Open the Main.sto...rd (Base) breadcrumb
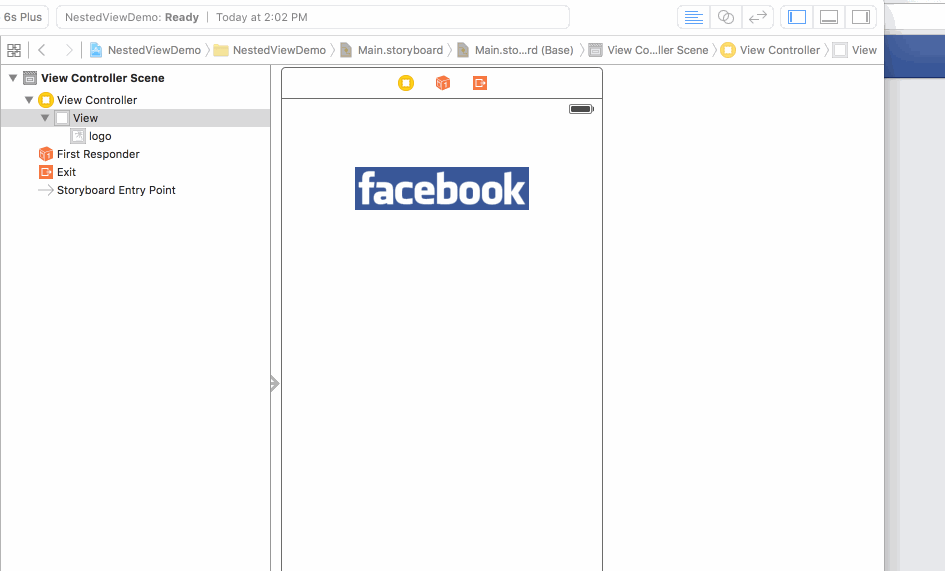Screen dimensions: 945x571 click(515, 50)
